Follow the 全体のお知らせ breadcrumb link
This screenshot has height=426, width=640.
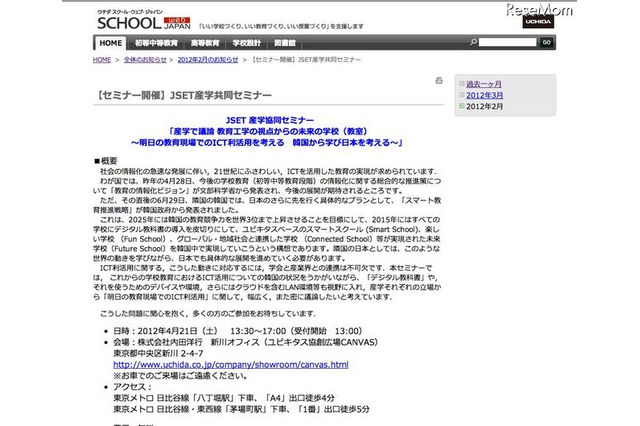(145, 60)
